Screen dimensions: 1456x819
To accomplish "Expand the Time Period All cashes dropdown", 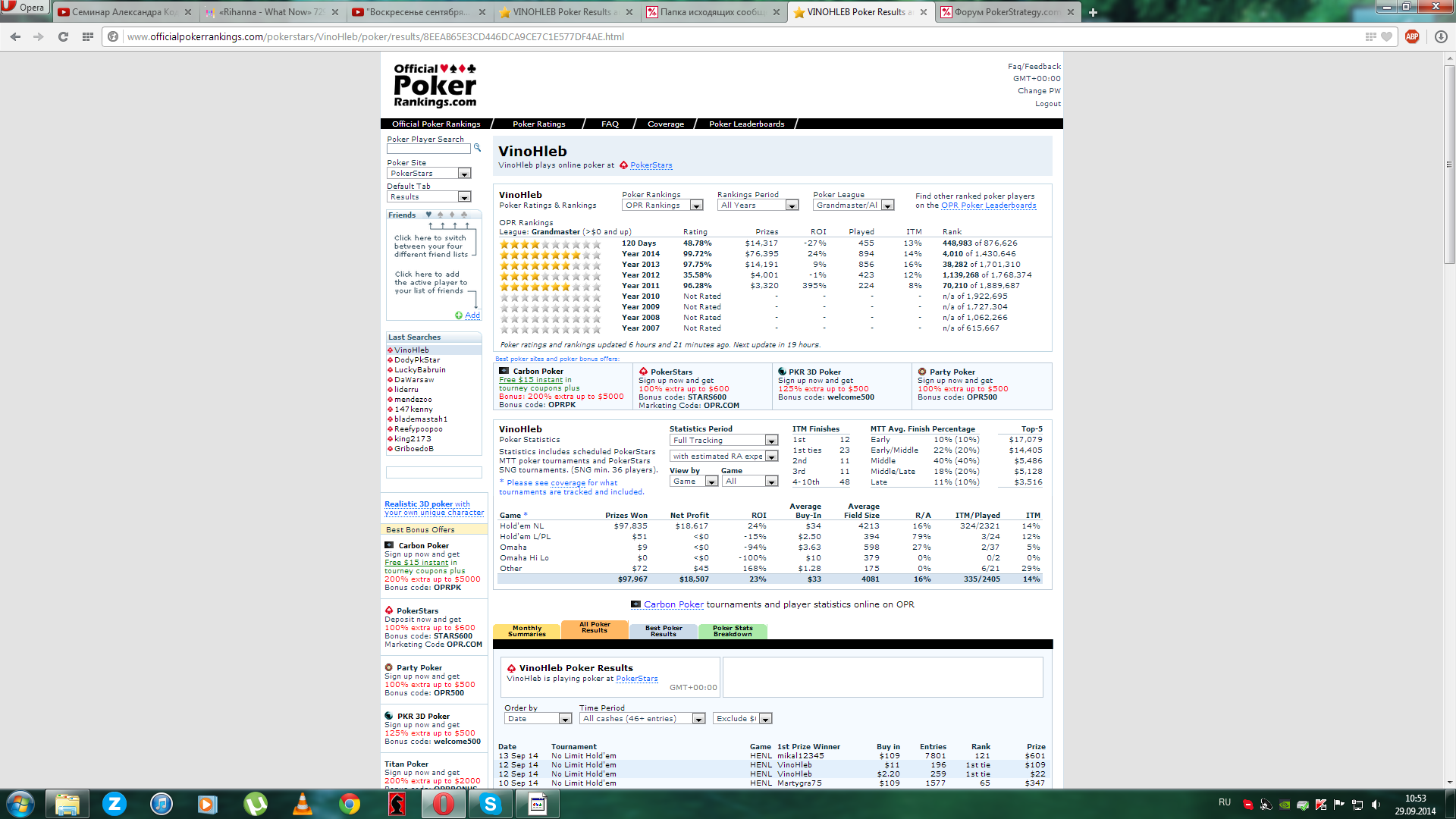I will (642, 719).
